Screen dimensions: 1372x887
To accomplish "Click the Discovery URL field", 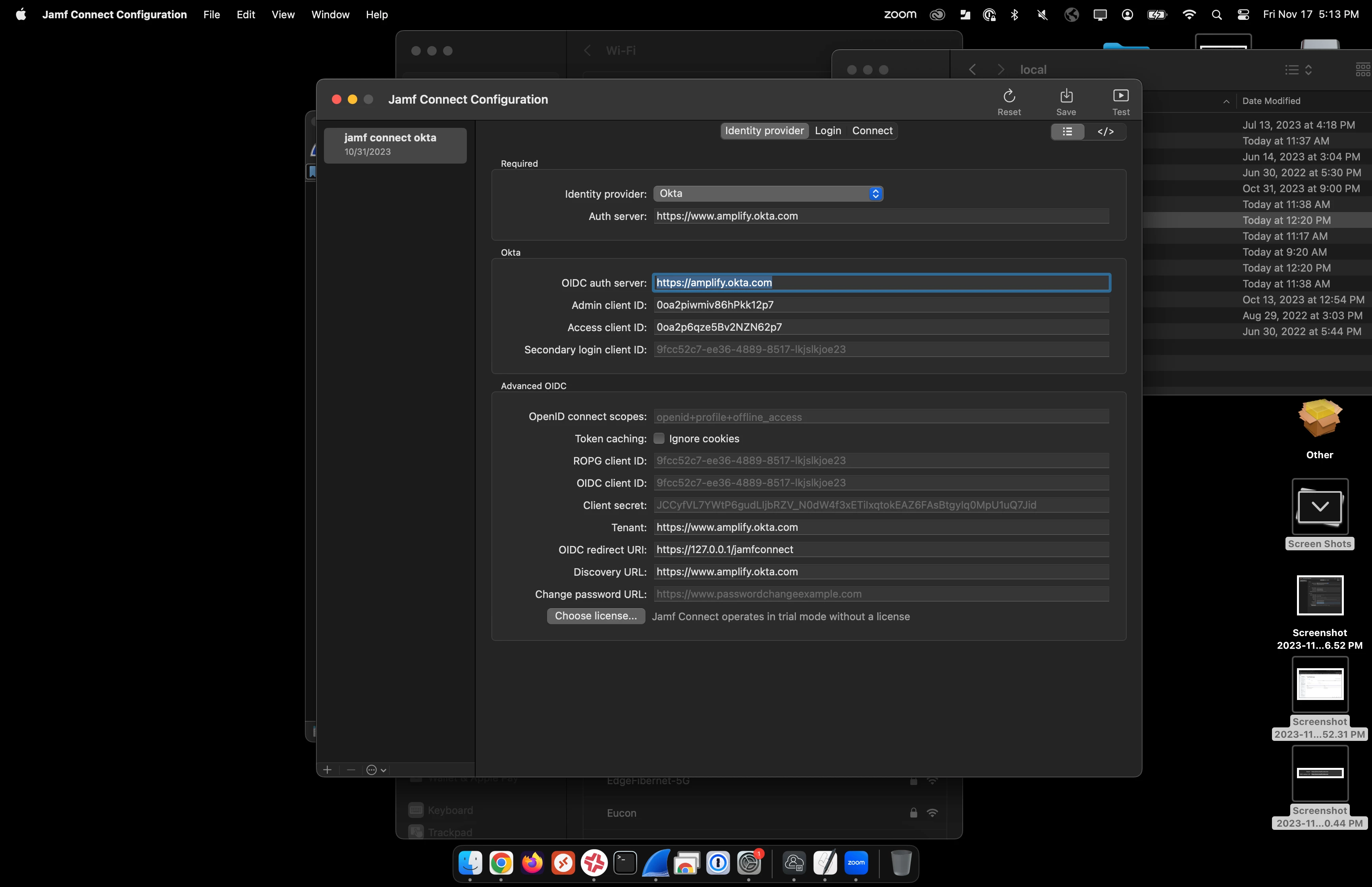I will point(881,571).
